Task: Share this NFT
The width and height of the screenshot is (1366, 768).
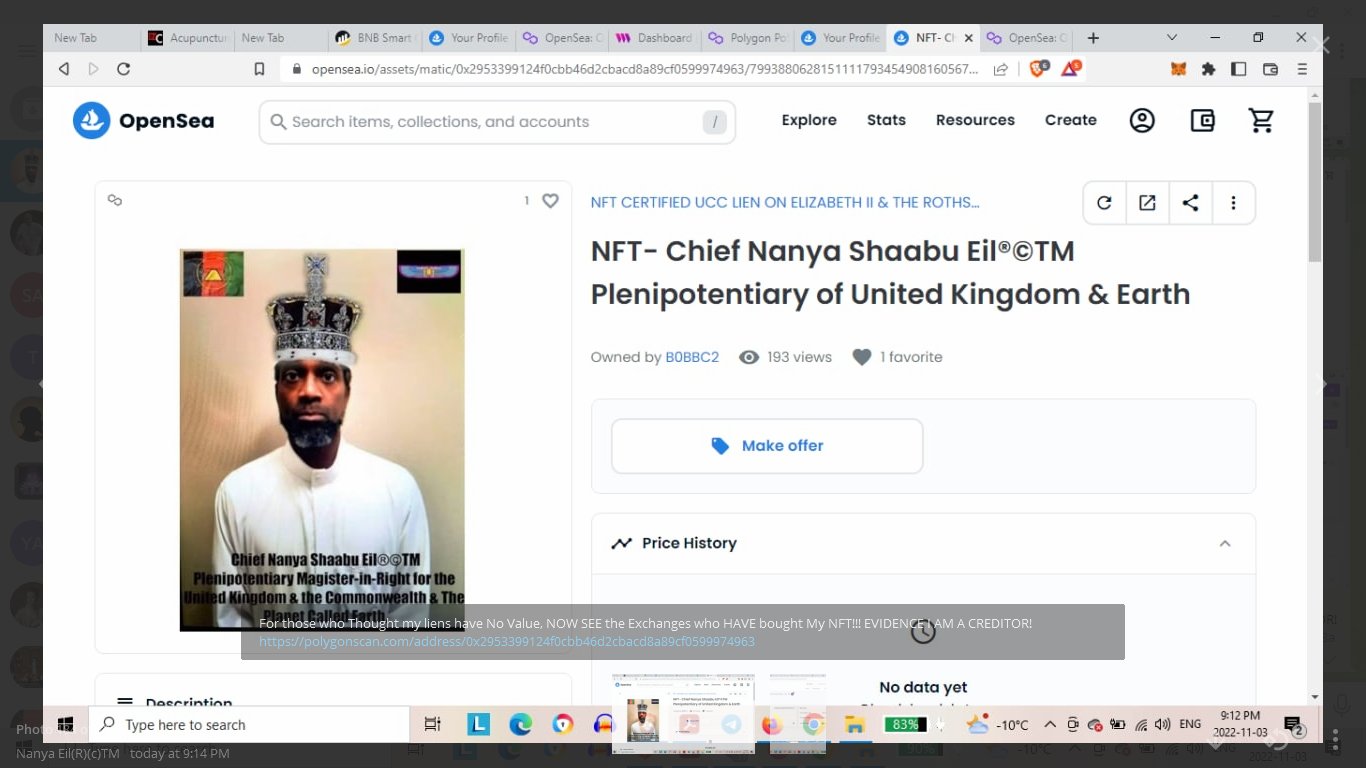Action: click(x=1190, y=203)
